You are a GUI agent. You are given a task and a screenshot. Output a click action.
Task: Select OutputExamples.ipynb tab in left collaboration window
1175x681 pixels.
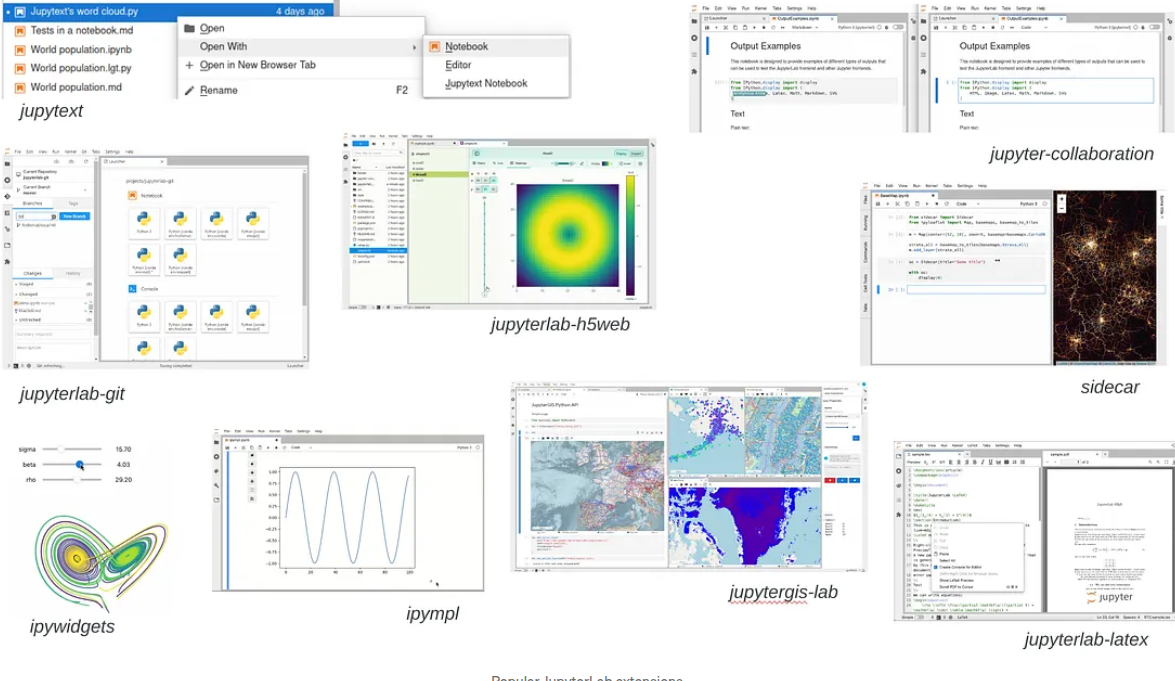coord(804,18)
